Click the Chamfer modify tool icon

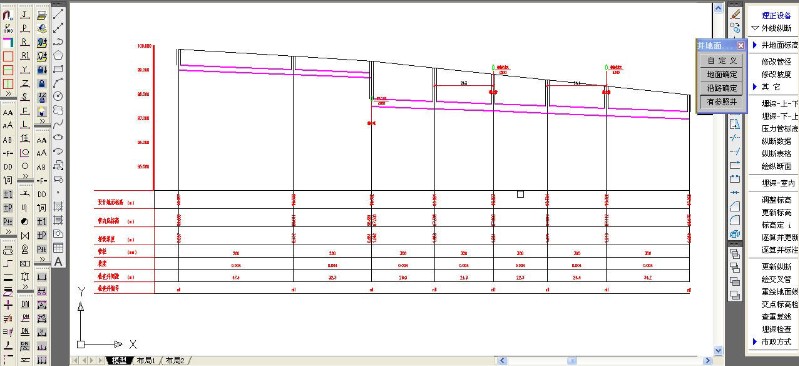pos(735,206)
